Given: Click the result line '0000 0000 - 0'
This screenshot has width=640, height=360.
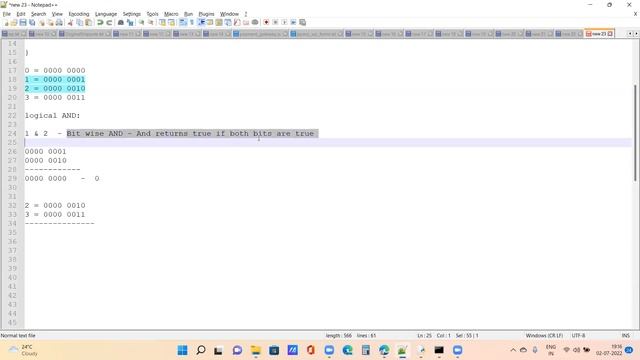Looking at the screenshot, I should [x=62, y=178].
